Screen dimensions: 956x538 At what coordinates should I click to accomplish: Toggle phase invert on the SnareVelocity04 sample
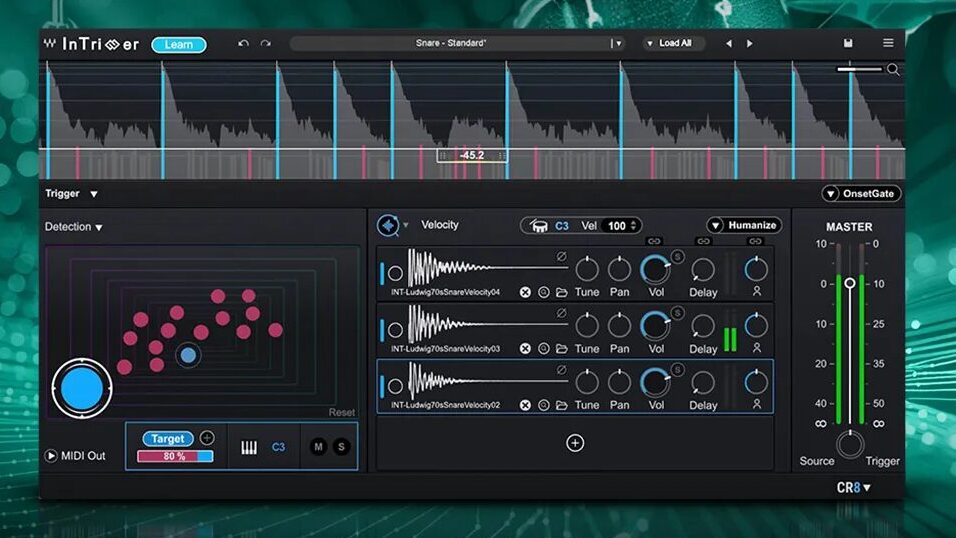(562, 256)
